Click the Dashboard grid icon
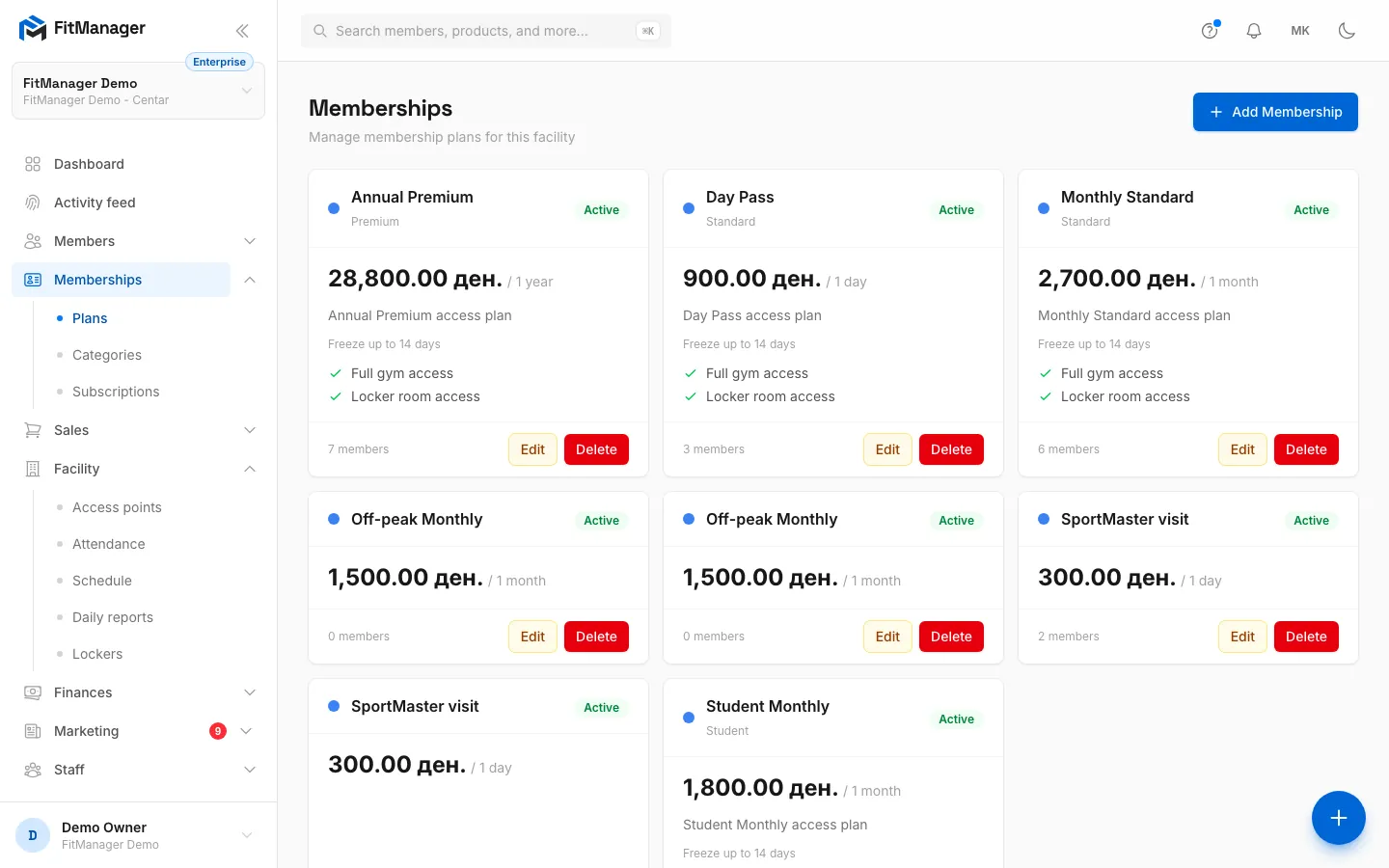This screenshot has width=1389, height=868. tap(33, 164)
